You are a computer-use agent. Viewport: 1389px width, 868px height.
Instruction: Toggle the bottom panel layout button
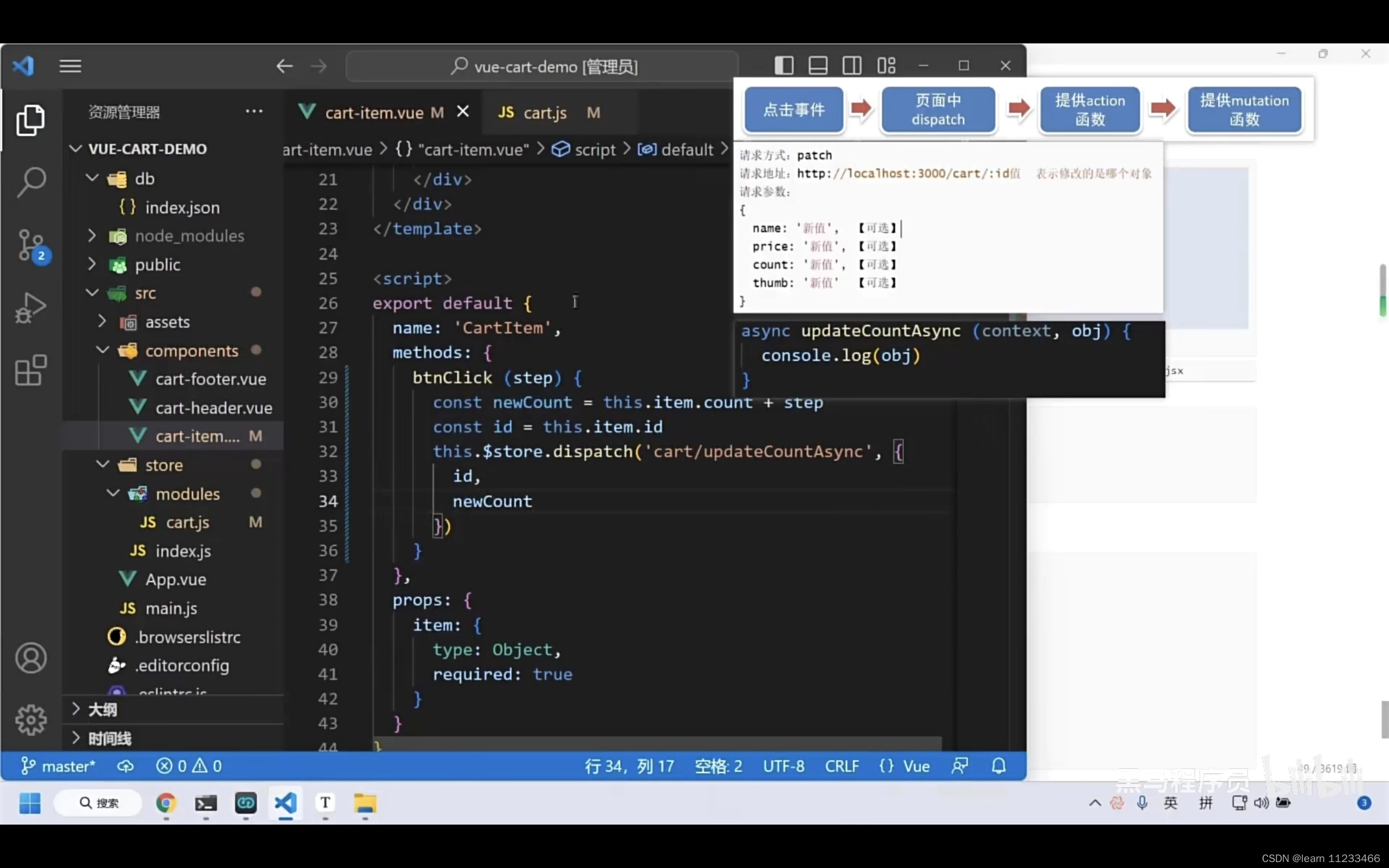point(818,66)
